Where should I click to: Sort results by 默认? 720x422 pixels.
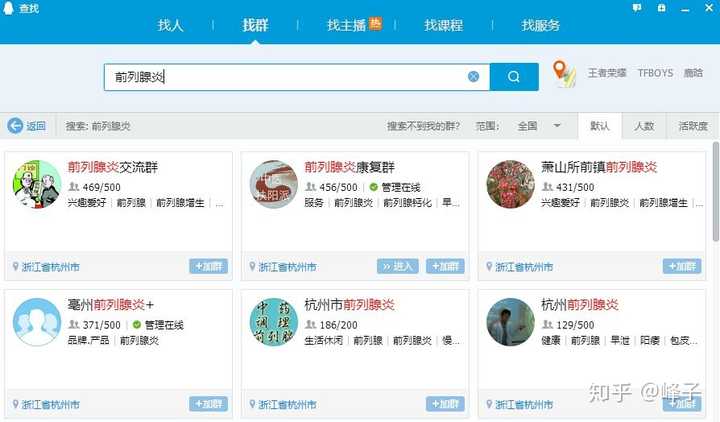(600, 126)
